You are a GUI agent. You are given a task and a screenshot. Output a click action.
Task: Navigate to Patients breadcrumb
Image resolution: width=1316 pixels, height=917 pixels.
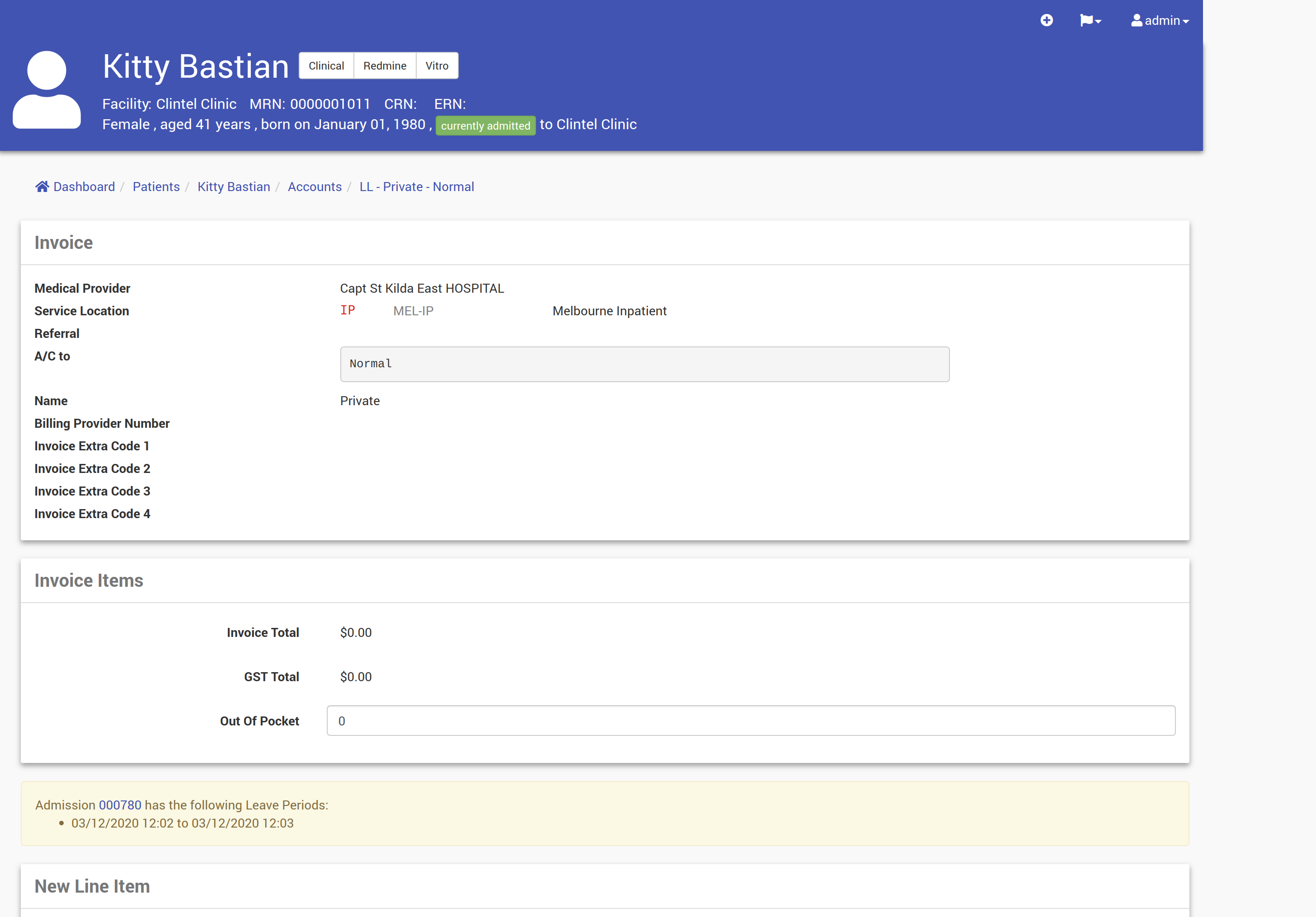tap(156, 187)
